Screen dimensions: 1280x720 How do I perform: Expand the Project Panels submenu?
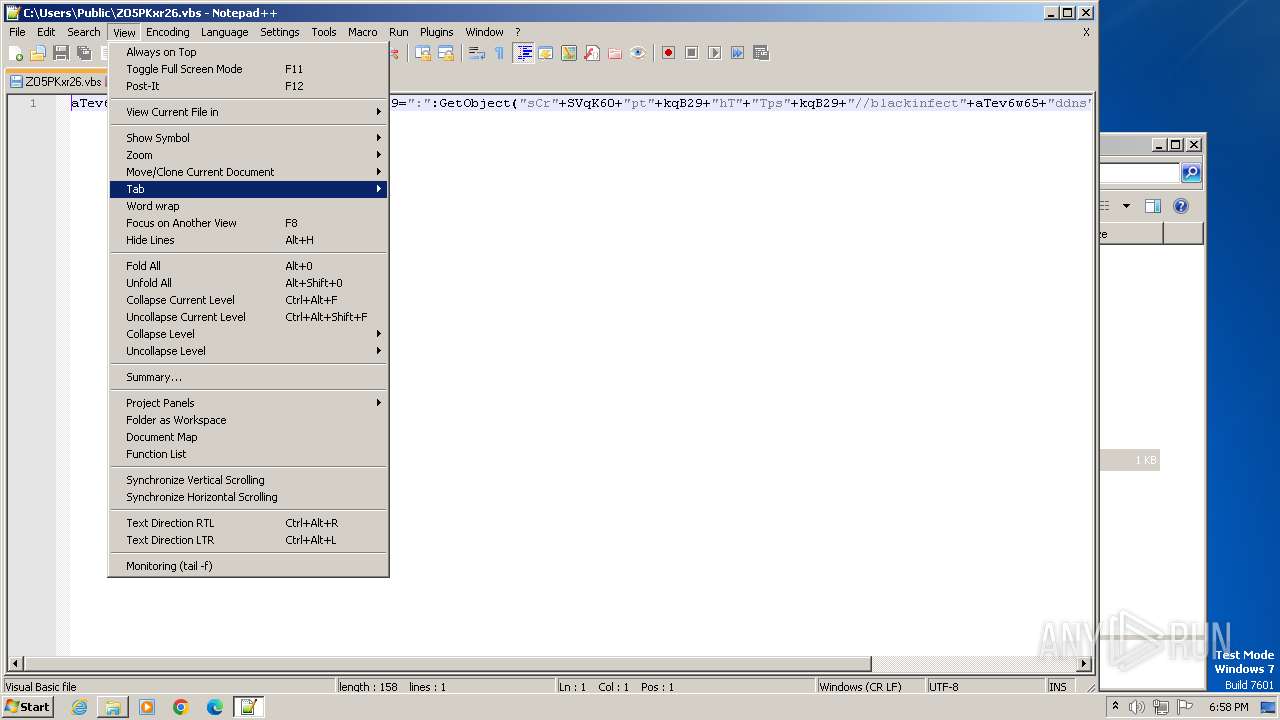pyautogui.click(x=248, y=403)
